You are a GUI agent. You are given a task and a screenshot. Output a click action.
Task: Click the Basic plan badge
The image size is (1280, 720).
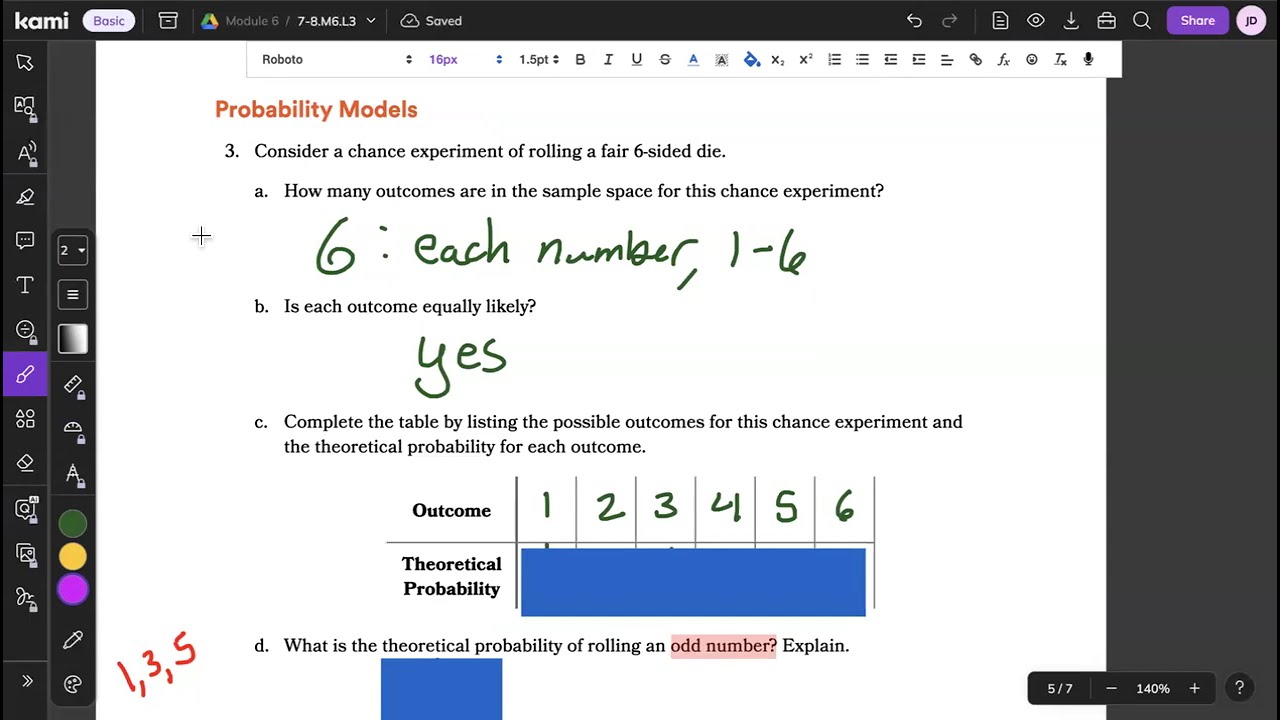(109, 20)
